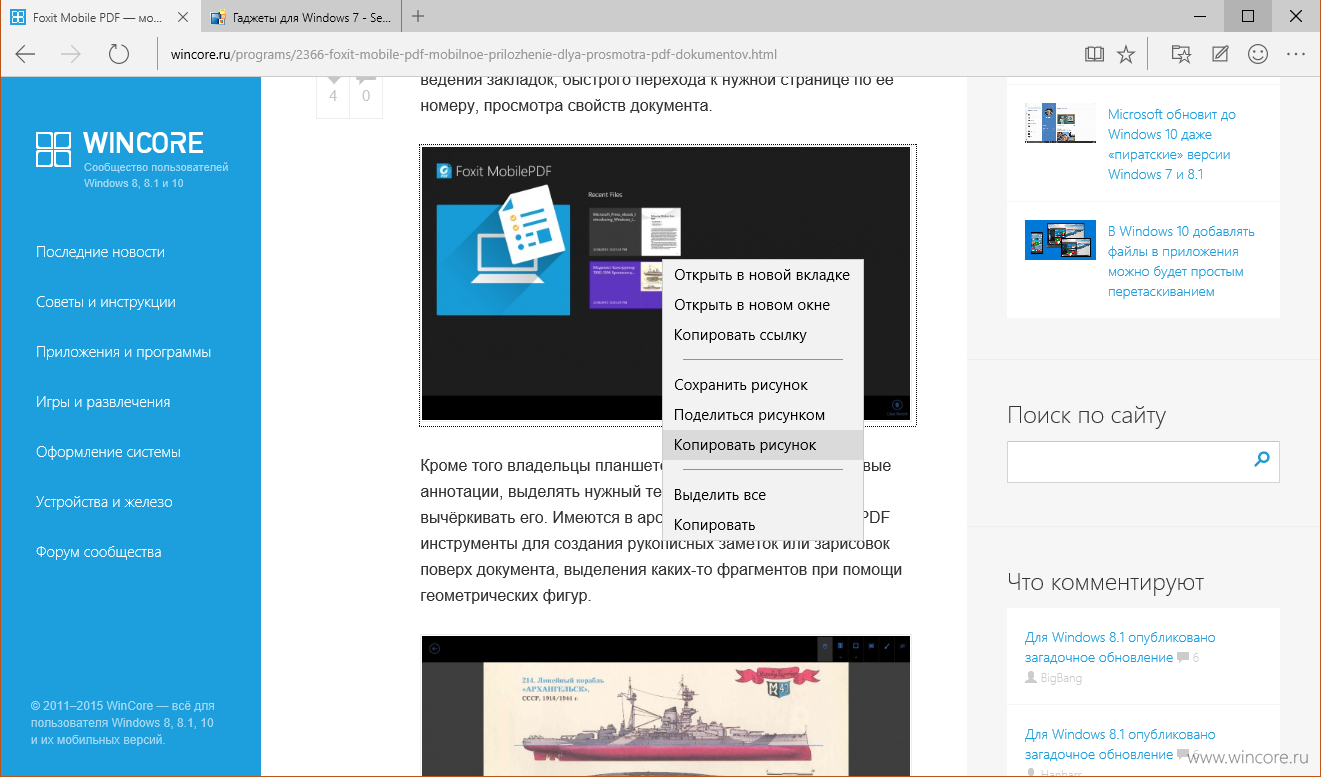Make a Web Note
The image size is (1321, 777).
pyautogui.click(x=1220, y=55)
